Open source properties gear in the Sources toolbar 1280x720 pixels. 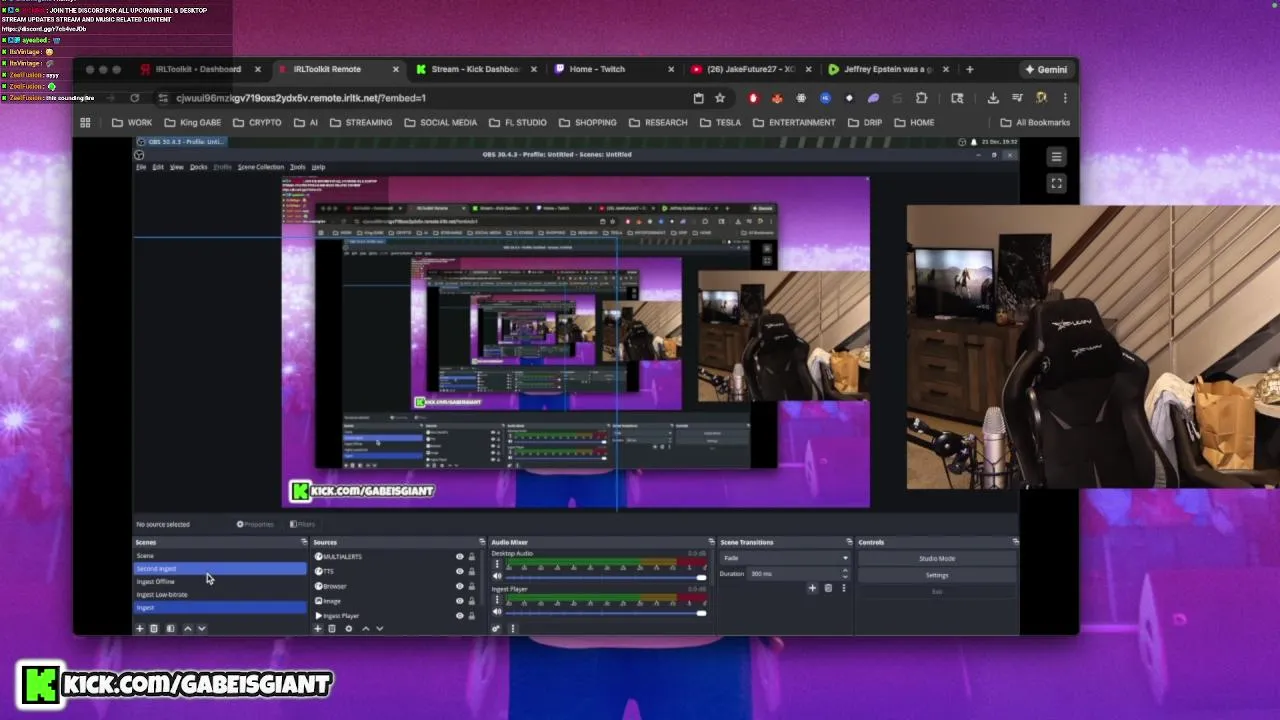pos(349,628)
